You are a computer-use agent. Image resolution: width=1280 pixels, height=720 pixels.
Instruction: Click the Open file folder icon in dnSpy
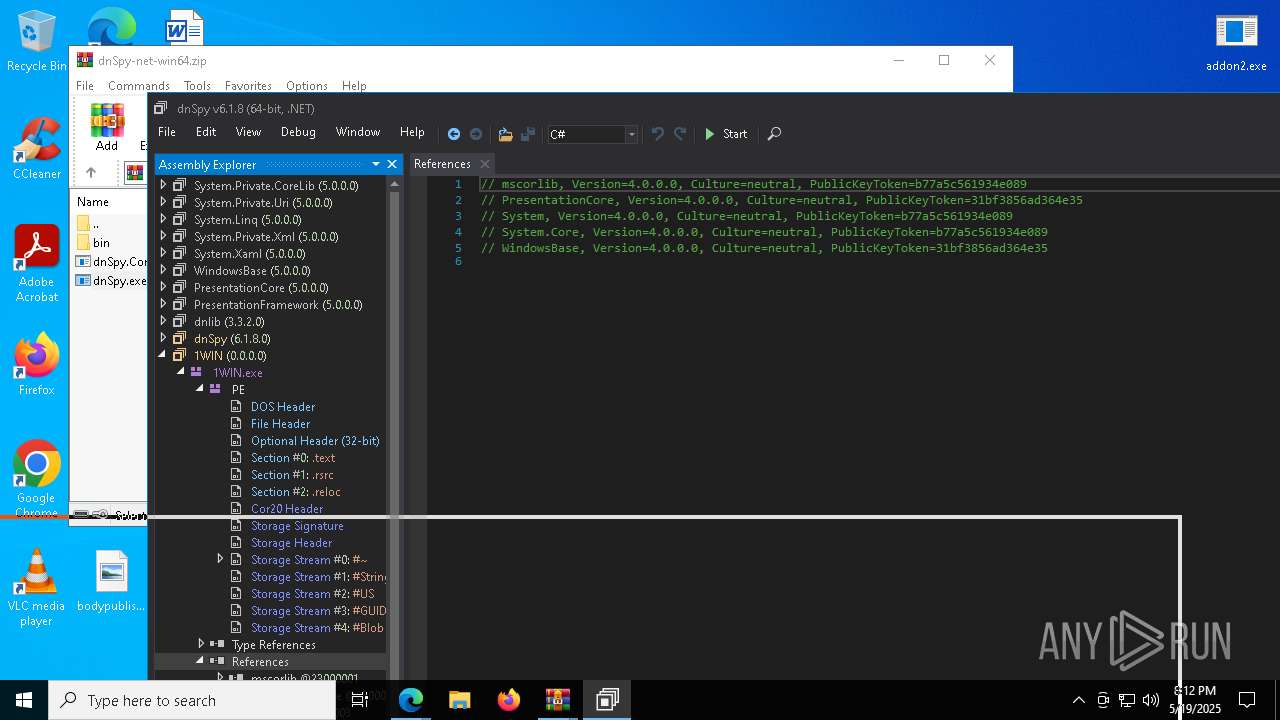point(505,134)
